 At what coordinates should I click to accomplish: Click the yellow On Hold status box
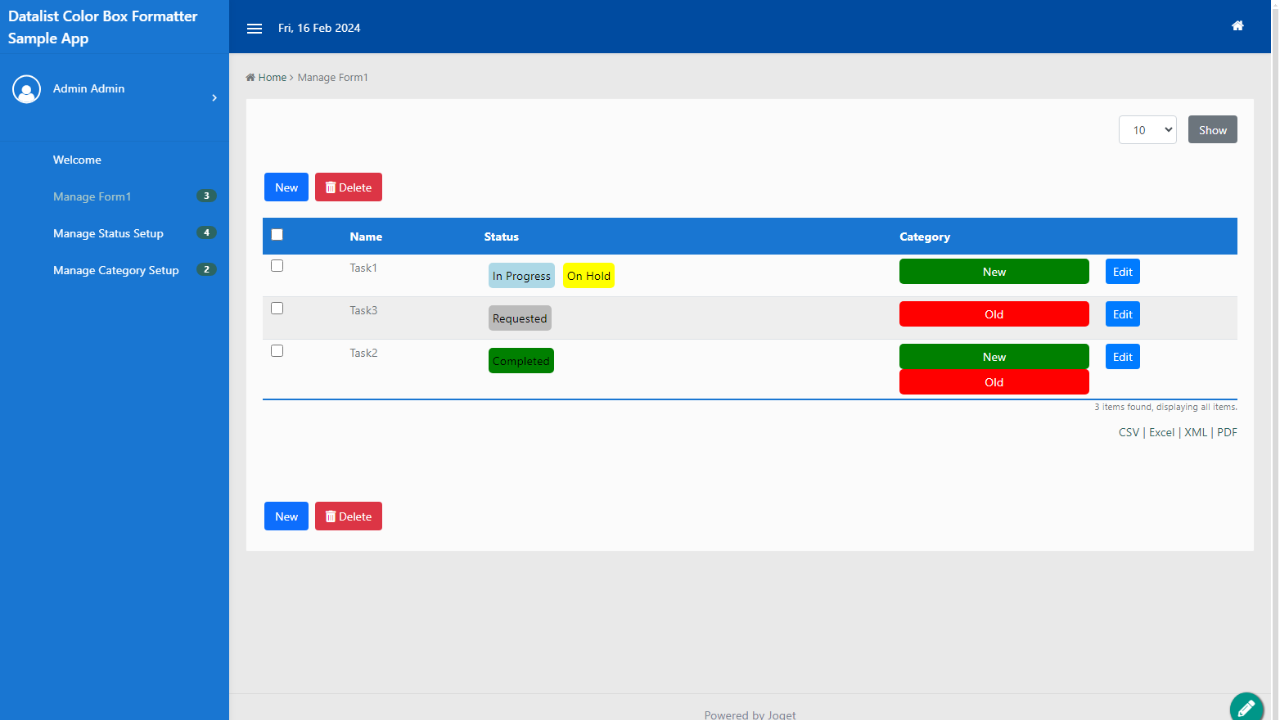(588, 276)
